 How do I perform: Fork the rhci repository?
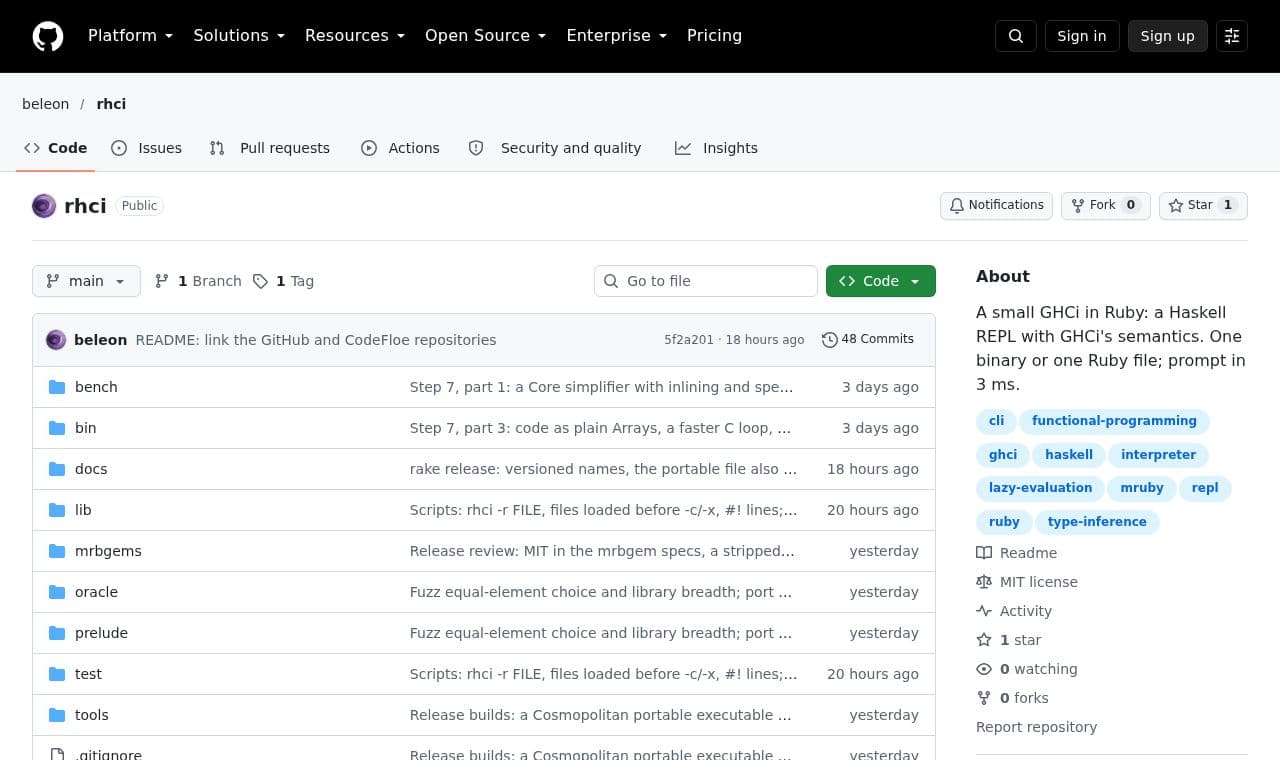1106,206
